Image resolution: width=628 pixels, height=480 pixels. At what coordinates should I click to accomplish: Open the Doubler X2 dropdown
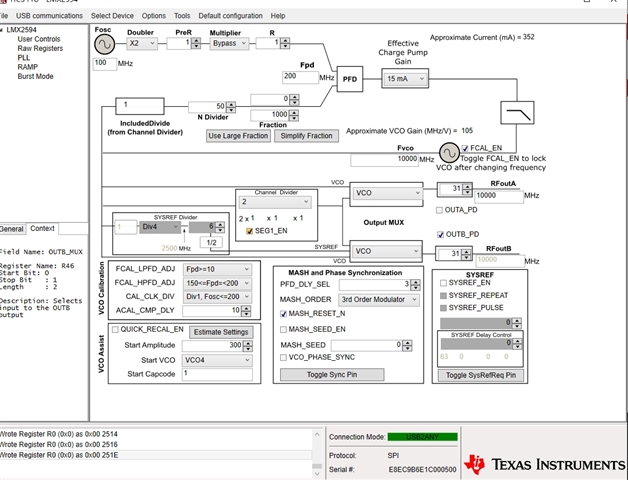pos(142,43)
